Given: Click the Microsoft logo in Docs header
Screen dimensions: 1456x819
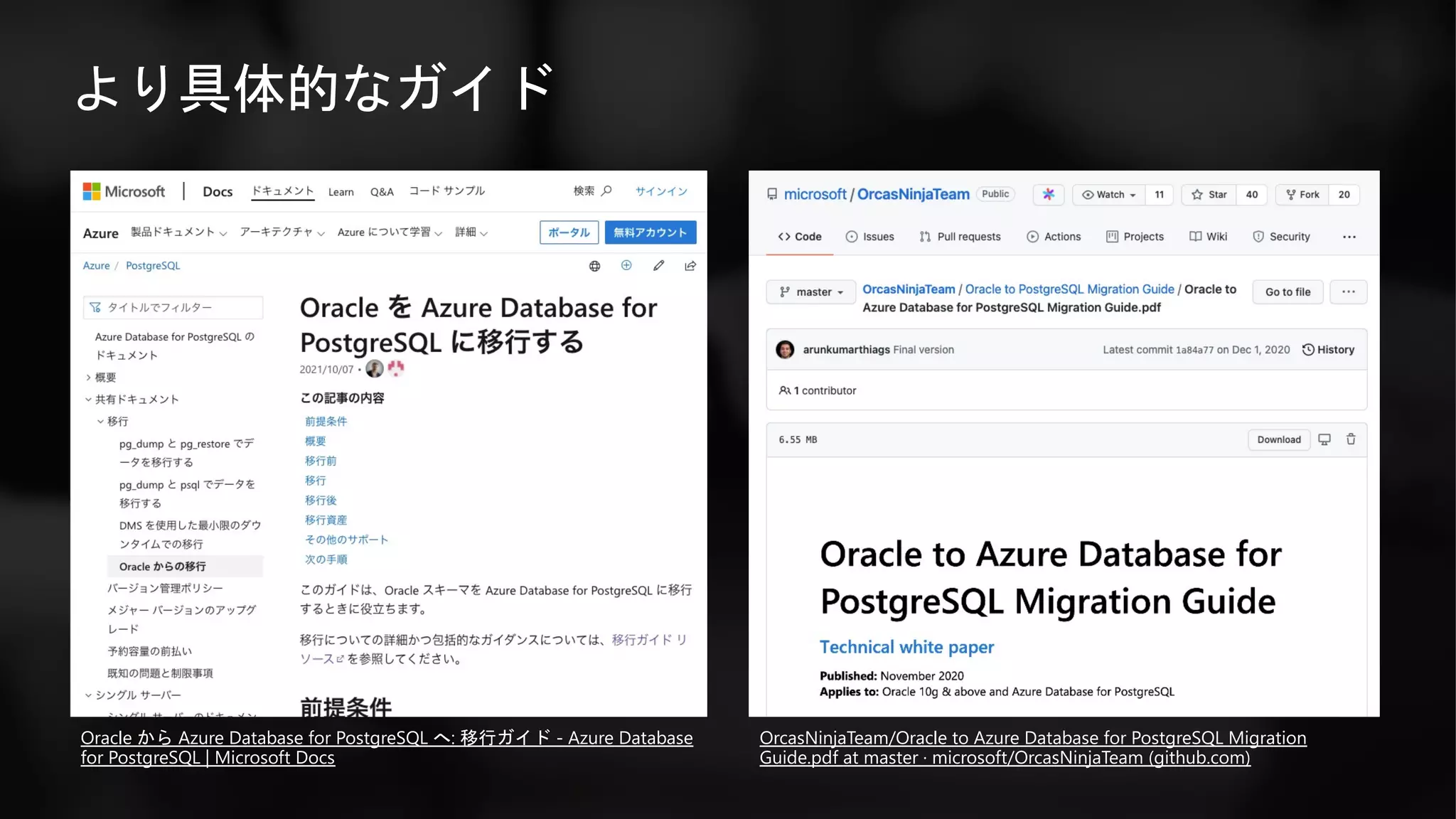Looking at the screenshot, I should coord(124,191).
